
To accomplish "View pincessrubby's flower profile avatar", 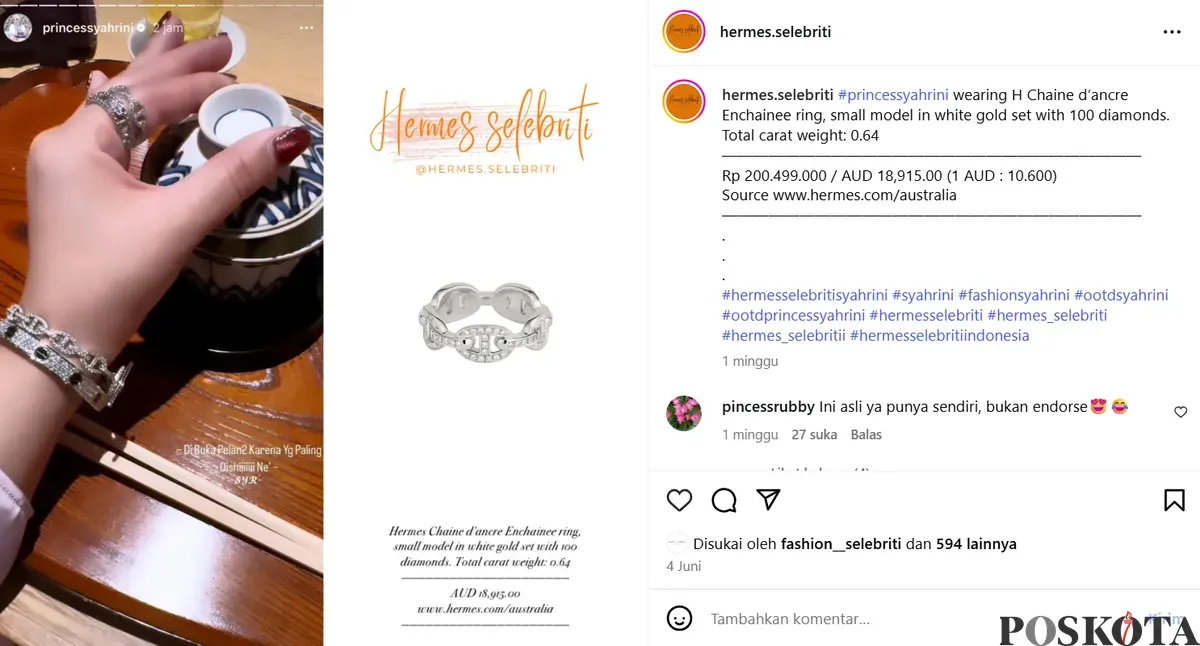I will [684, 412].
